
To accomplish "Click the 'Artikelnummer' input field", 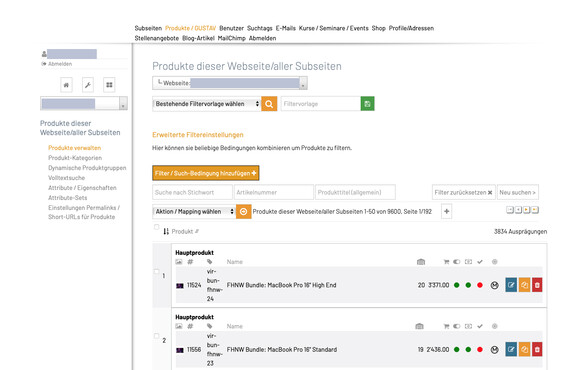I will coord(274,192).
